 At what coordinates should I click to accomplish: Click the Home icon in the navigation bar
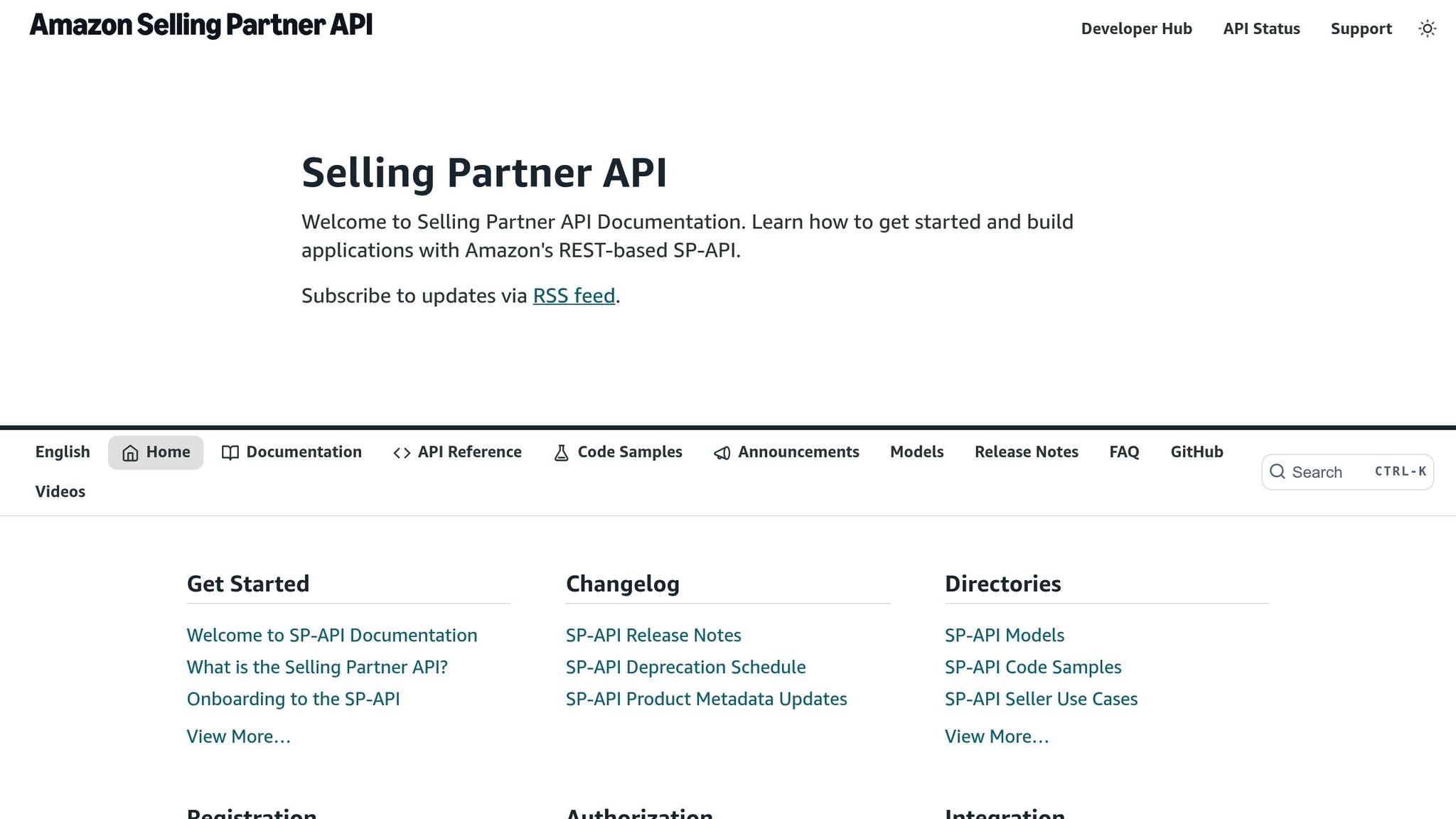pyautogui.click(x=130, y=452)
